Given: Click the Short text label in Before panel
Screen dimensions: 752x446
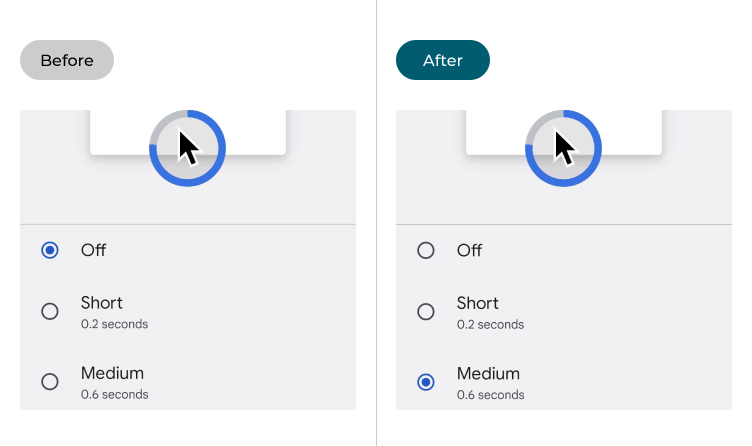Looking at the screenshot, I should pos(102,303).
